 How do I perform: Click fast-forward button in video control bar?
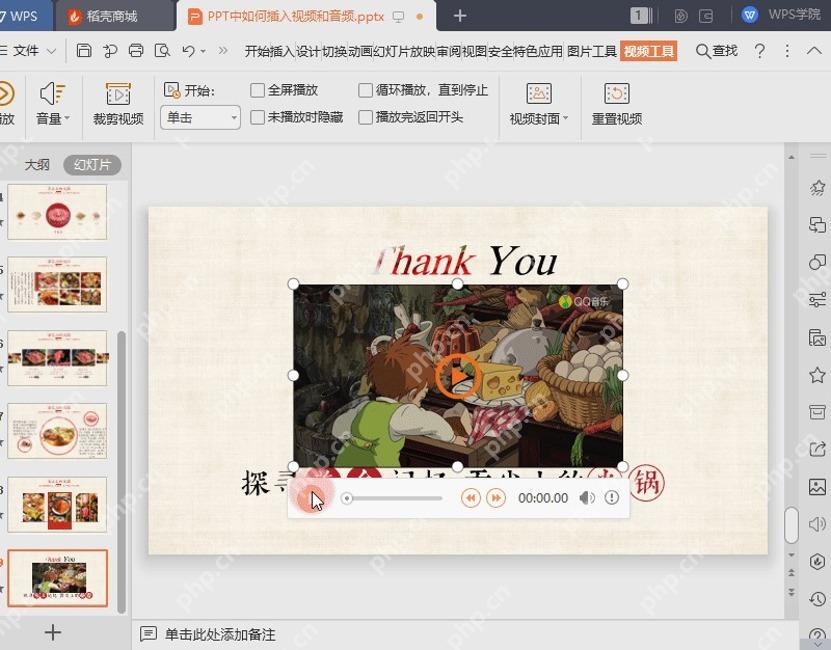pos(496,498)
